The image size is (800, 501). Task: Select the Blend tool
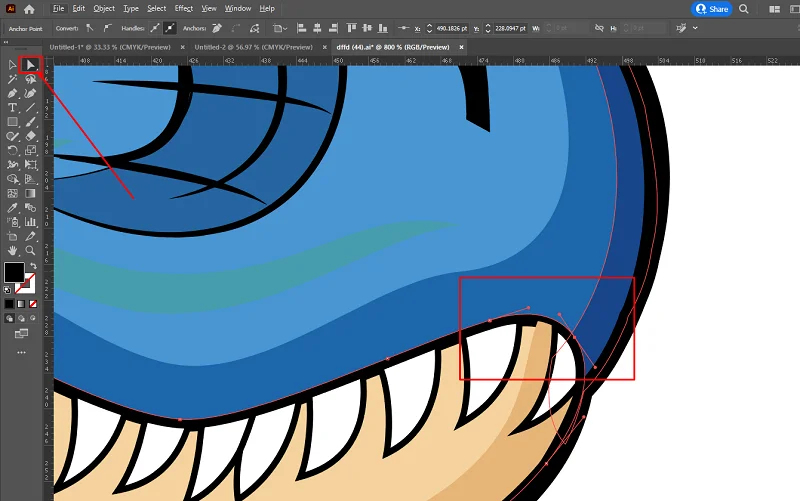point(31,208)
